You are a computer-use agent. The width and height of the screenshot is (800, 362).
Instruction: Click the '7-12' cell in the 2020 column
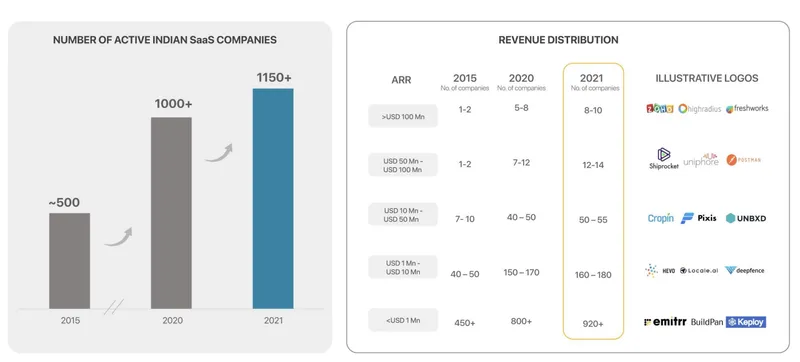(x=521, y=163)
